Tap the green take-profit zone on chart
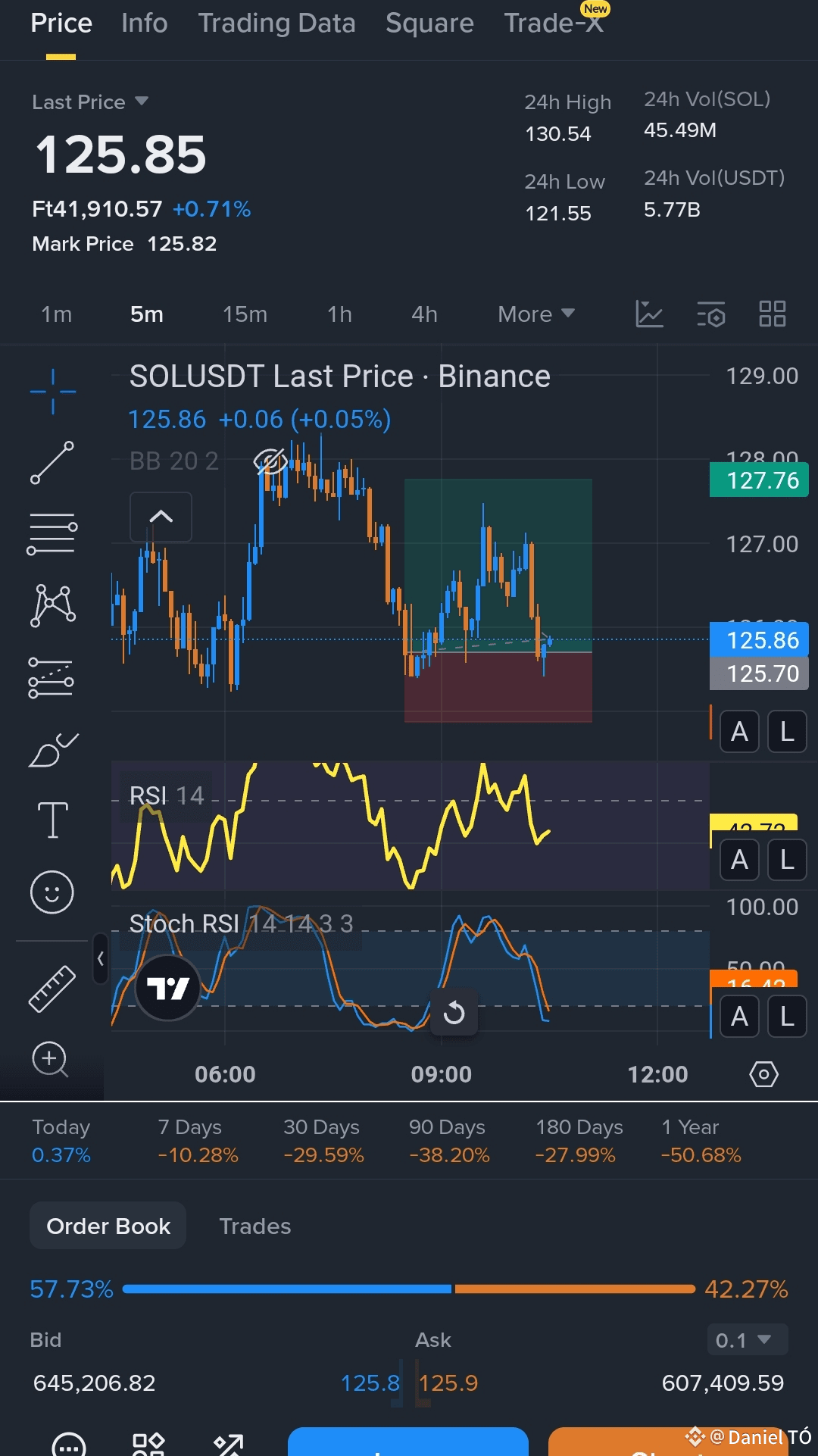The height and width of the screenshot is (1456, 818). pos(498,565)
